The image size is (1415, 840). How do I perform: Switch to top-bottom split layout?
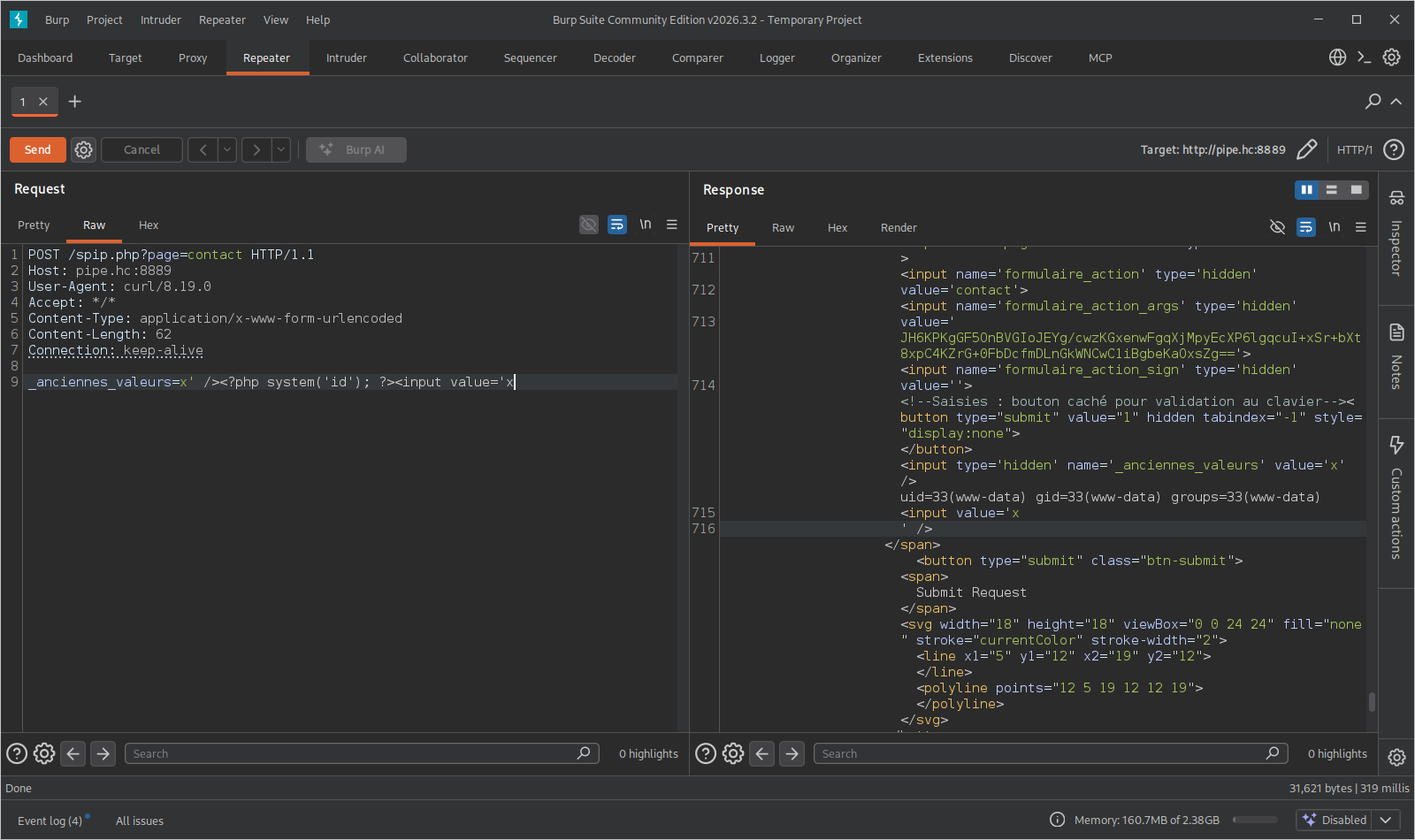coord(1331,190)
